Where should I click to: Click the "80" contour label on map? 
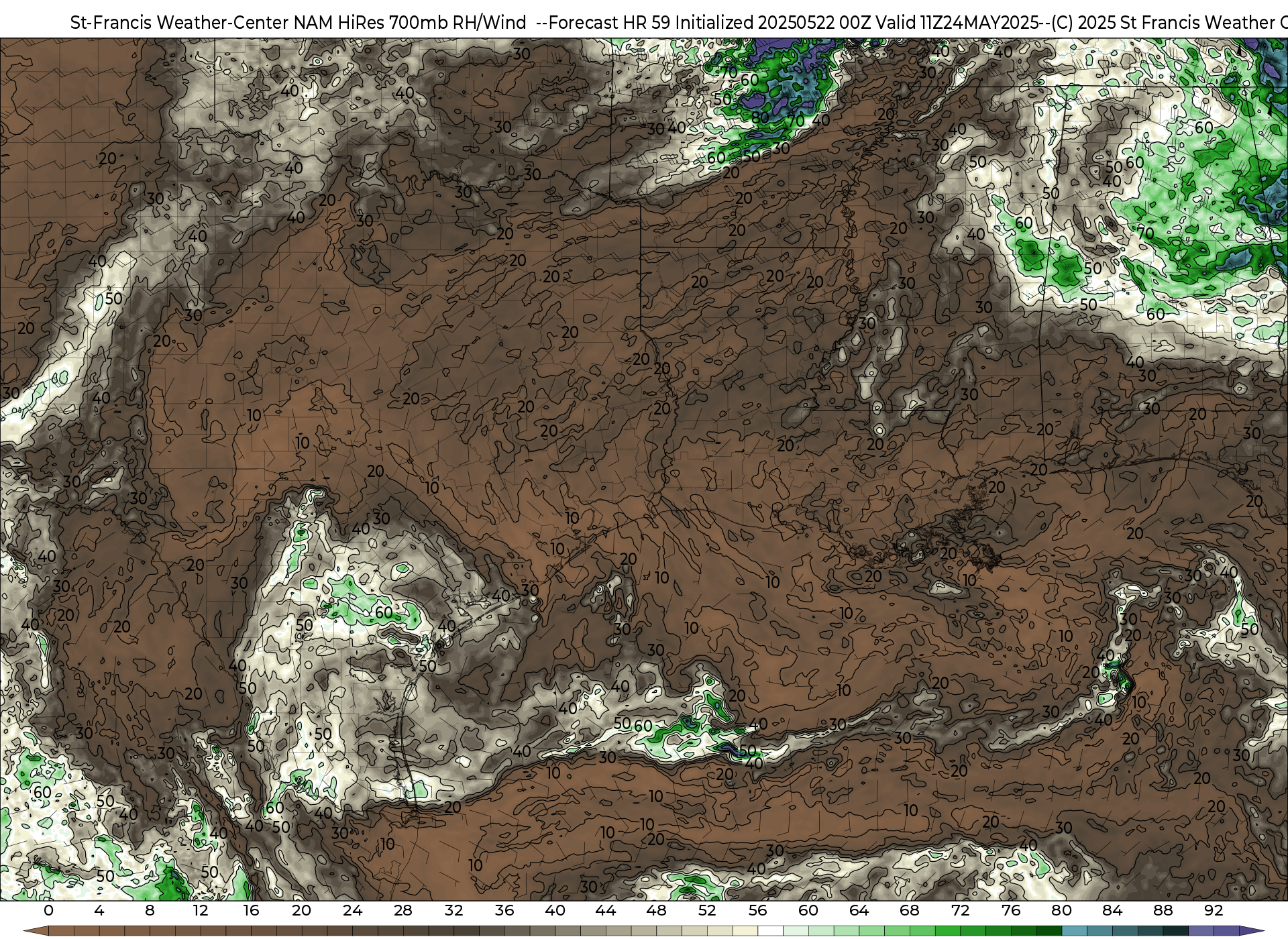[x=759, y=116]
